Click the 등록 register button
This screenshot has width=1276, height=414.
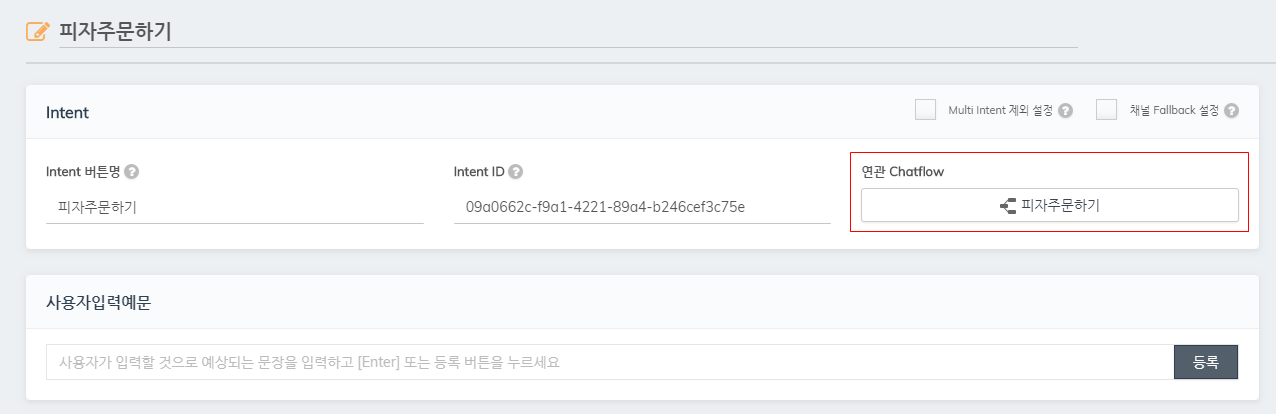[x=1206, y=362]
